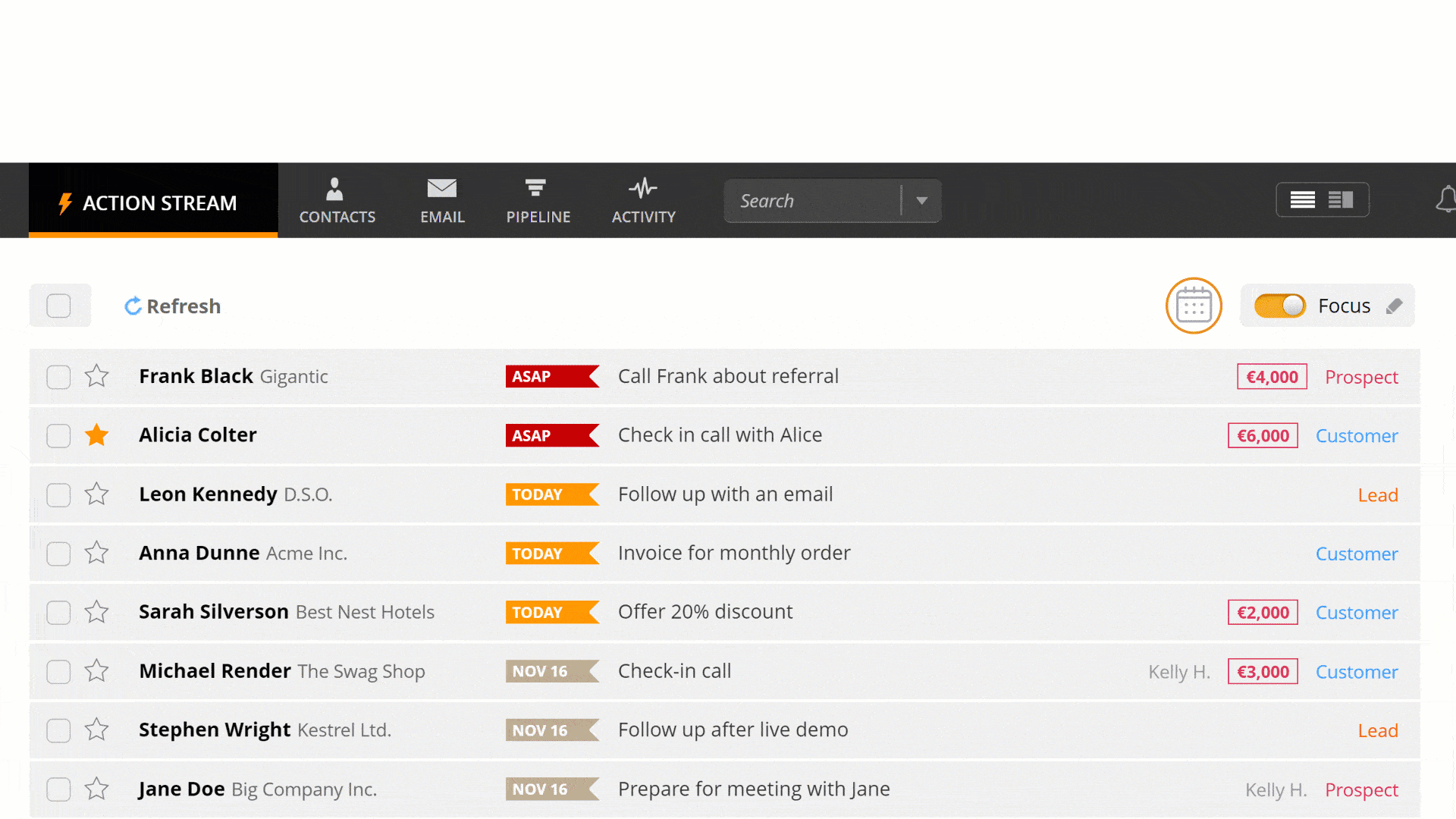This screenshot has height=819, width=1456.
Task: Open the €6,000 deal badge
Action: [1263, 436]
